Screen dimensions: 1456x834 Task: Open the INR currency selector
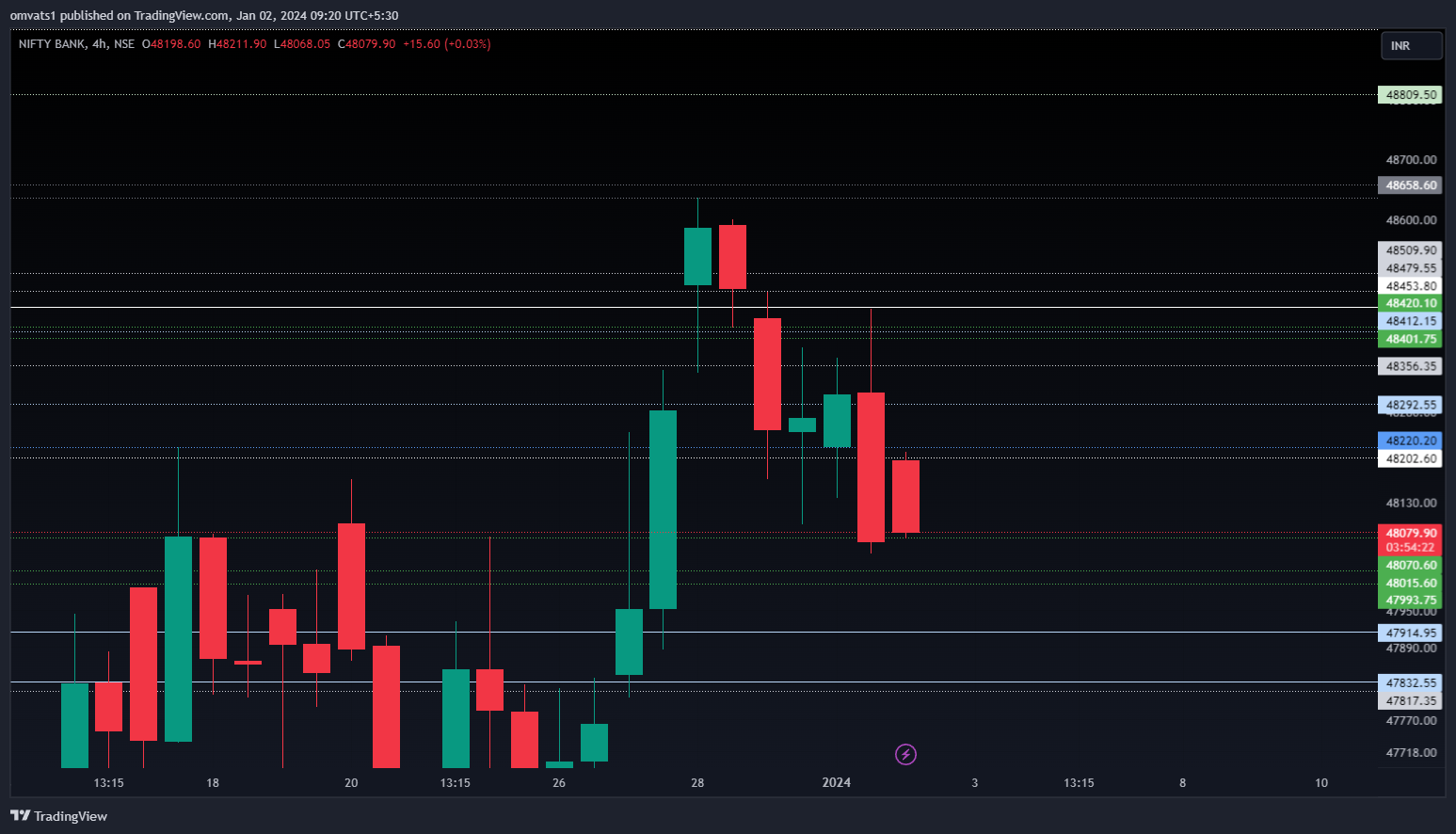click(x=1411, y=45)
